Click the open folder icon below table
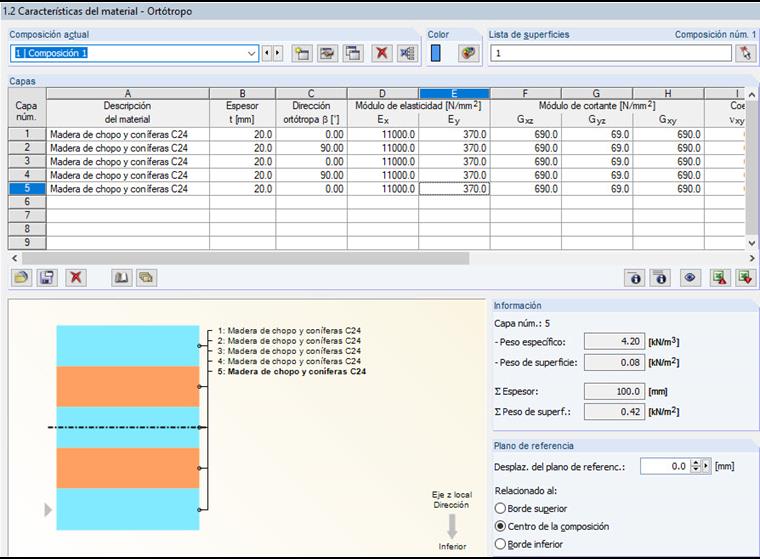 point(21,277)
